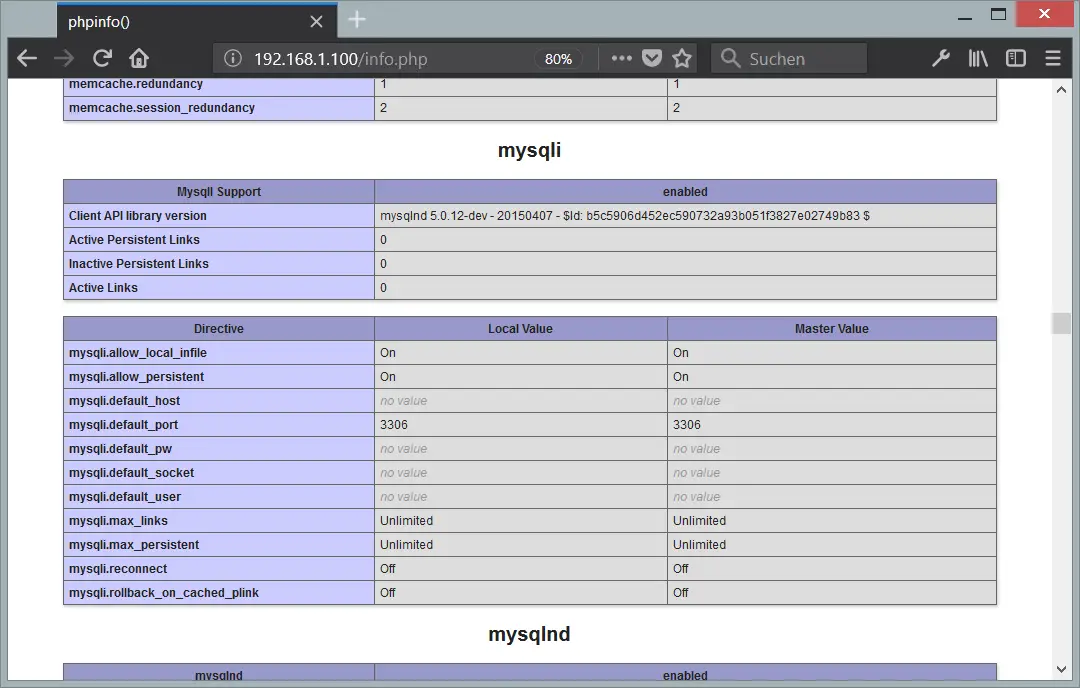
Task: Click the 'Master Value' column header
Action: 832,329
